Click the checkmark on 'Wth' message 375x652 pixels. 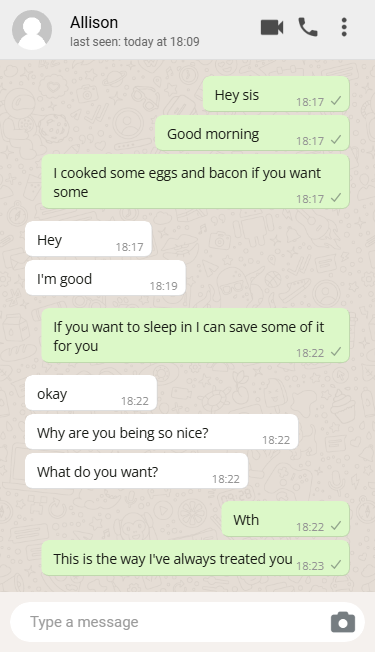coord(336,526)
